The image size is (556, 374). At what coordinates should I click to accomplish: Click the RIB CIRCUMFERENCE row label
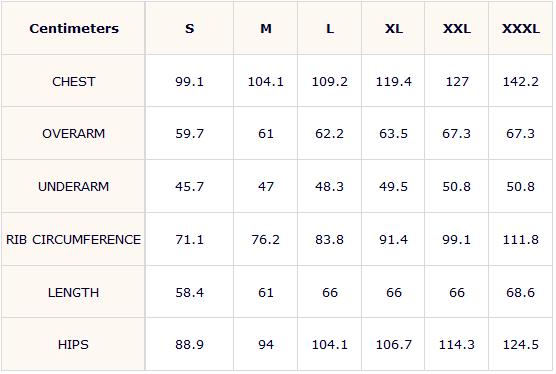[74, 240]
